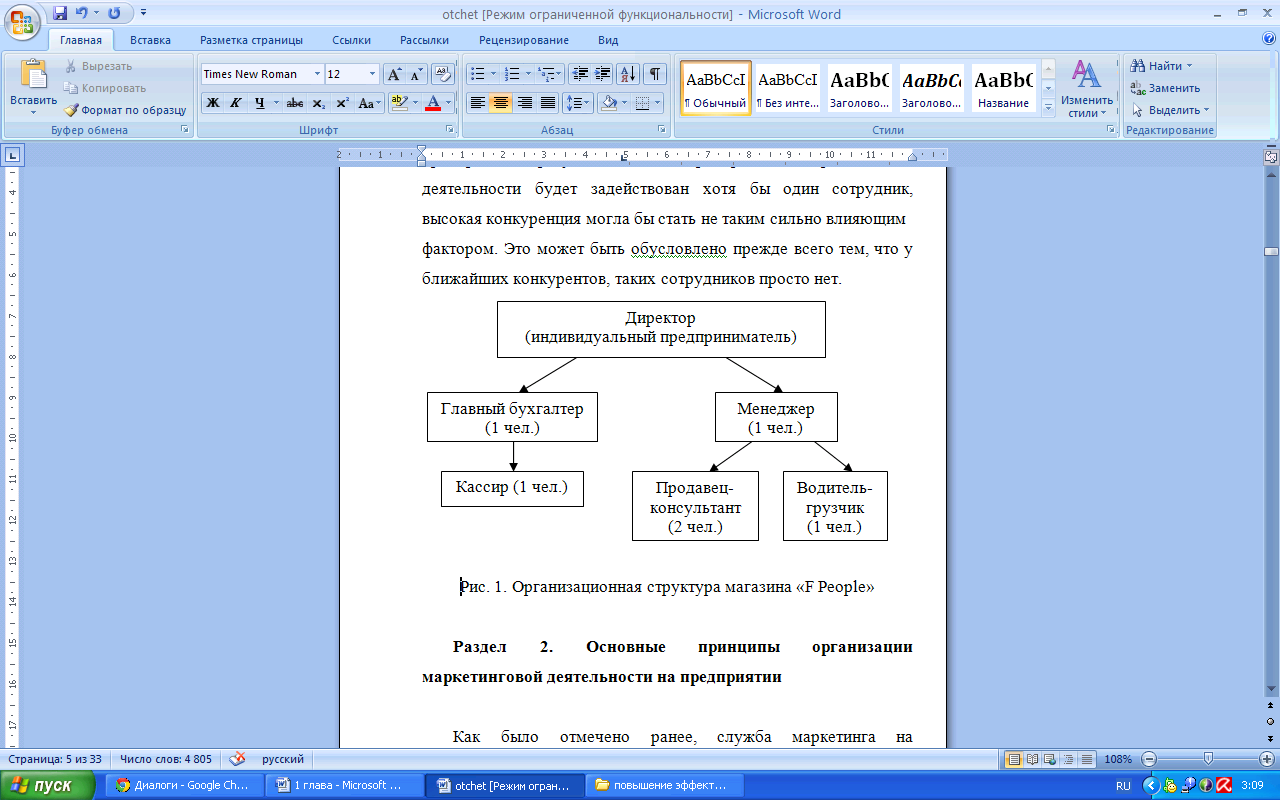Center align the text
Viewport: 1280px width, 800px height.
pyautogui.click(x=501, y=103)
